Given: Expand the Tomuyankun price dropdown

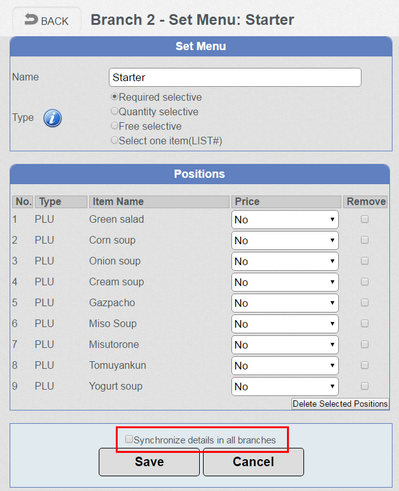Looking at the screenshot, I should tap(285, 365).
